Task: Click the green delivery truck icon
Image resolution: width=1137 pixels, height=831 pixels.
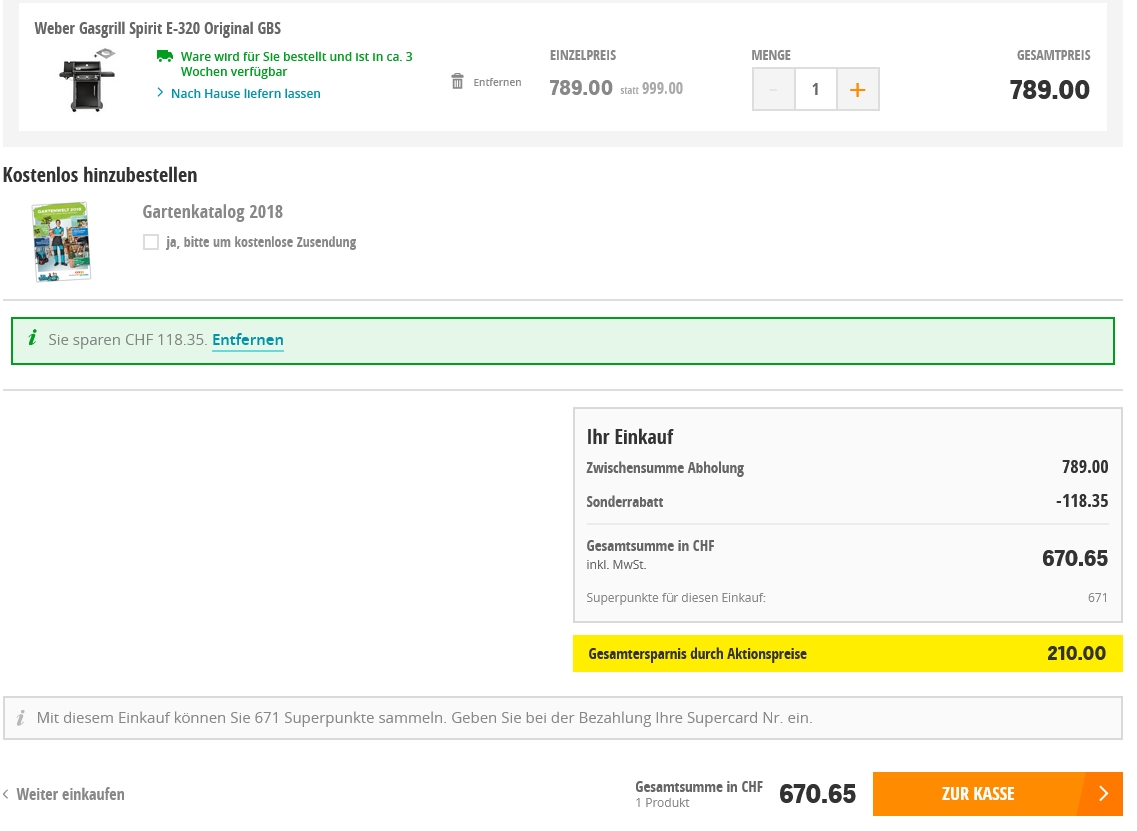Action: tap(165, 57)
